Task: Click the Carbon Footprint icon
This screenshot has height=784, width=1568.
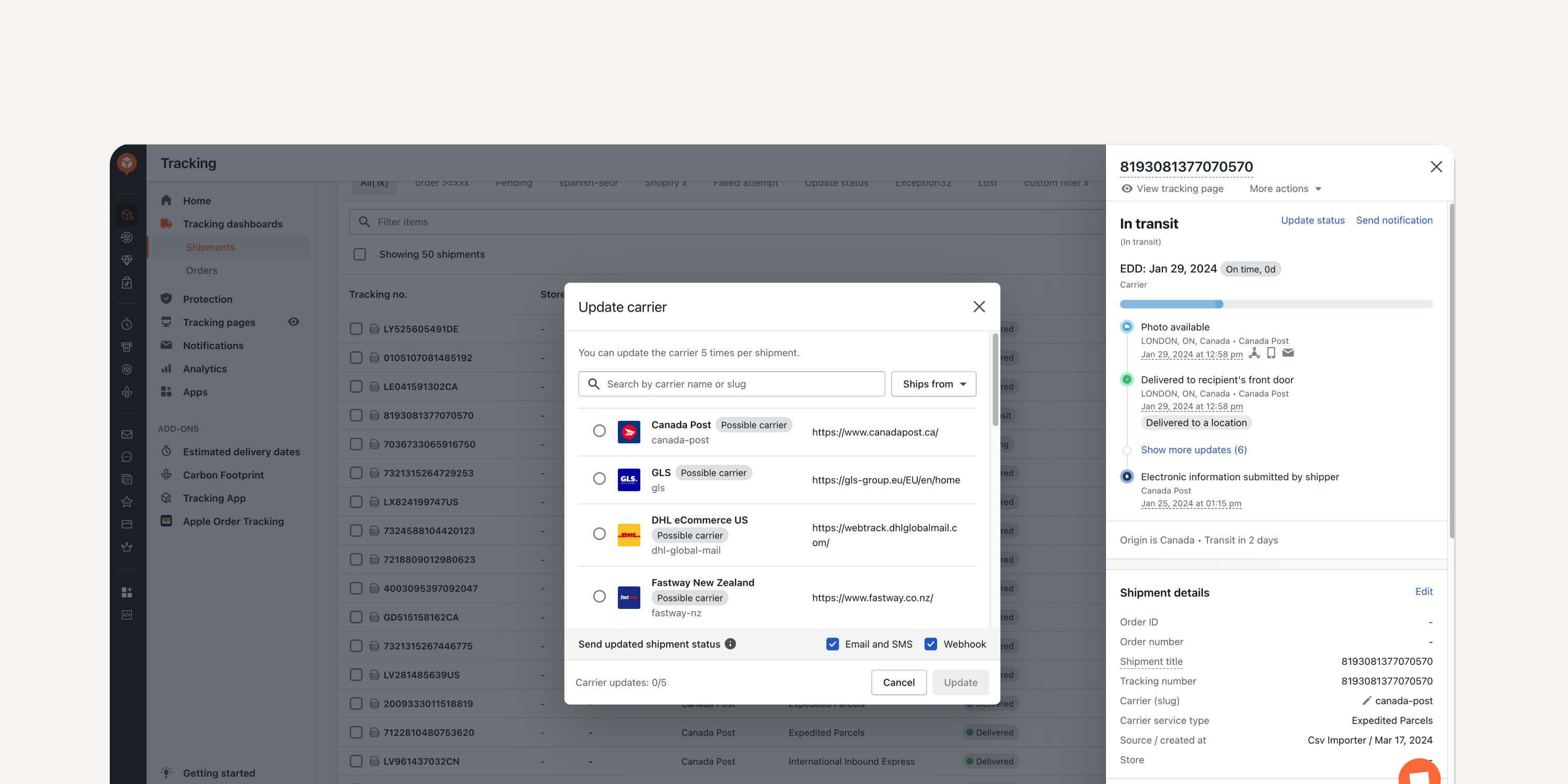Action: tap(166, 475)
